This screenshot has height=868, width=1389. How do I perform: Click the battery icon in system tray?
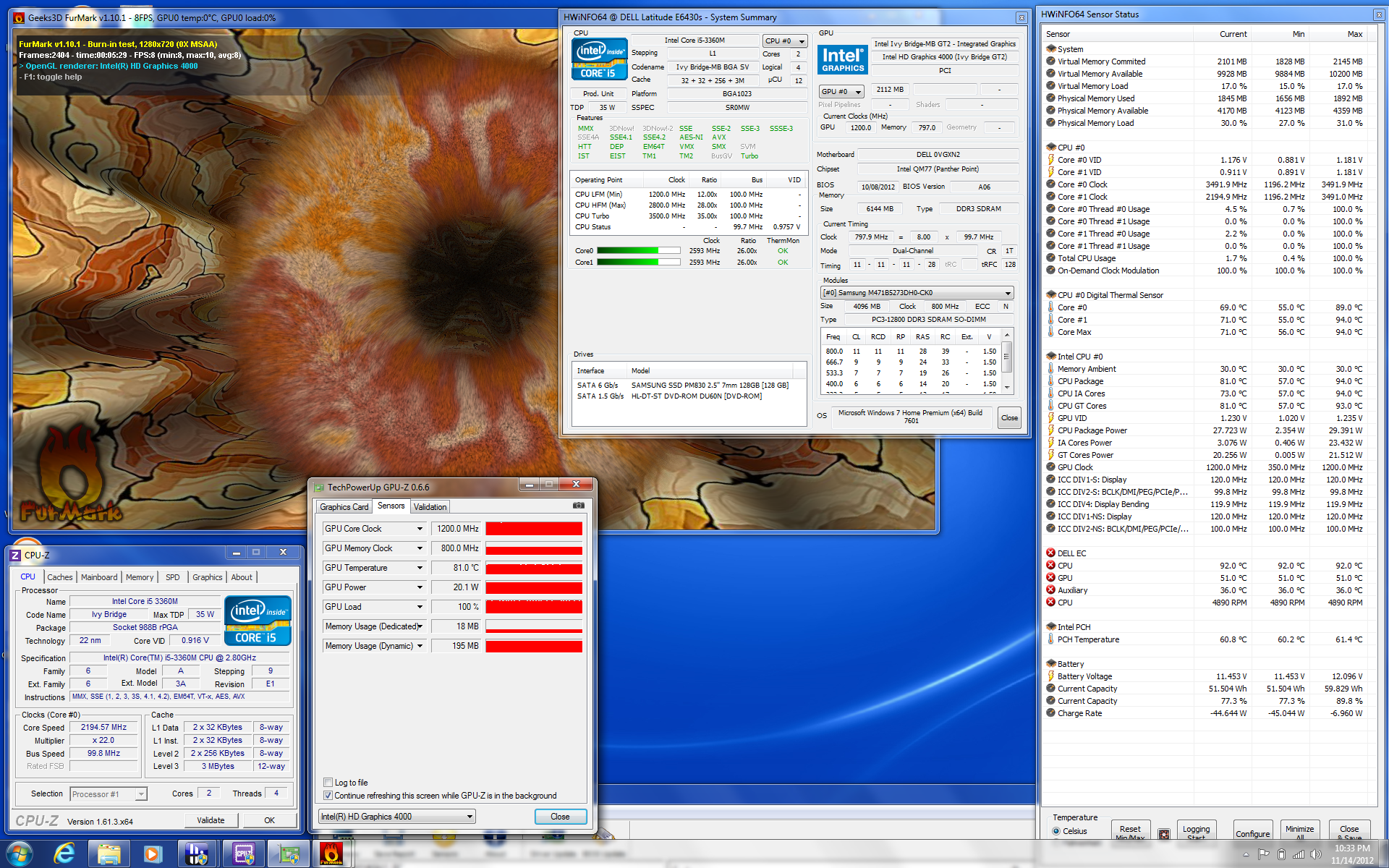click(x=1281, y=854)
